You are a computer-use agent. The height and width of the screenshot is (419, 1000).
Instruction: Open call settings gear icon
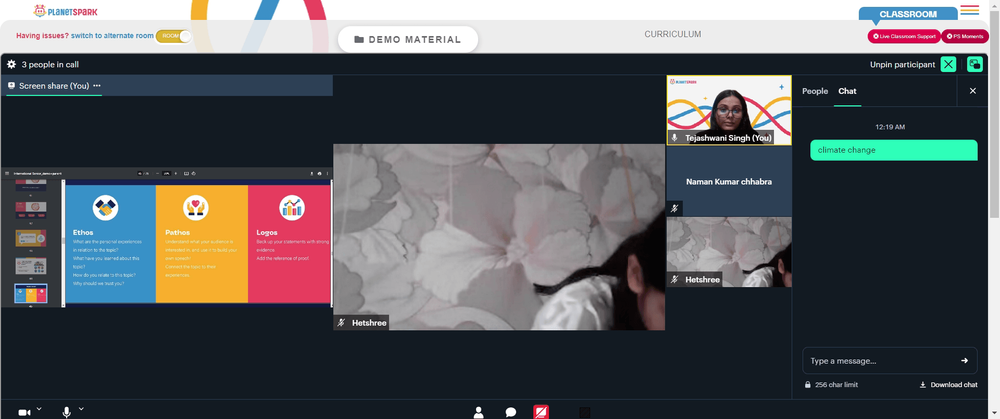(x=11, y=64)
